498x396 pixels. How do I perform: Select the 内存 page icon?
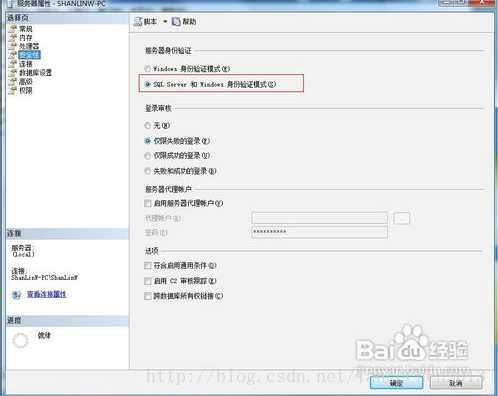tap(13, 37)
